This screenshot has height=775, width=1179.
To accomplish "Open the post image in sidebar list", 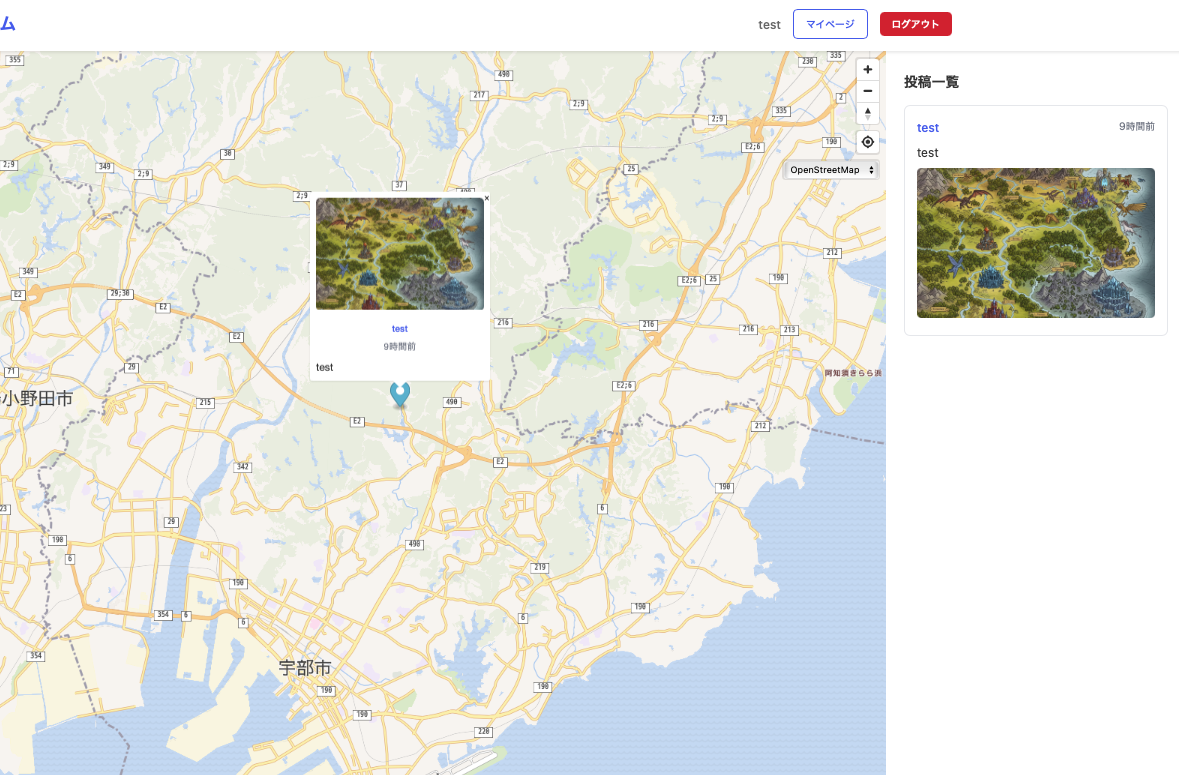I will [x=1035, y=243].
